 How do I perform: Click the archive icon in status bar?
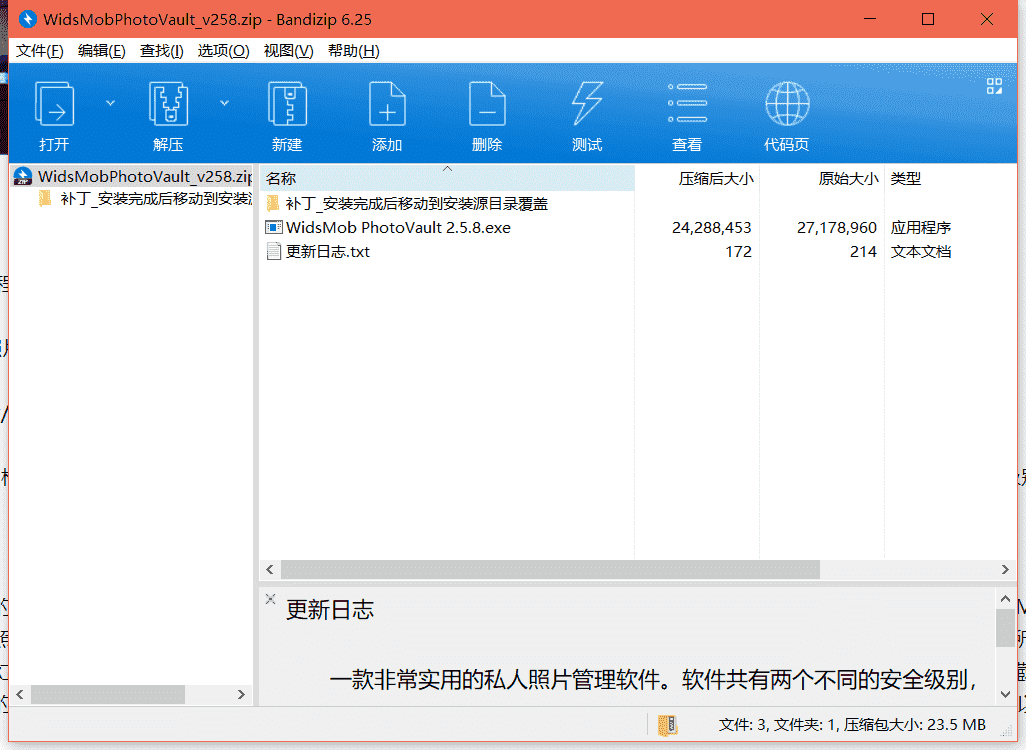[667, 724]
